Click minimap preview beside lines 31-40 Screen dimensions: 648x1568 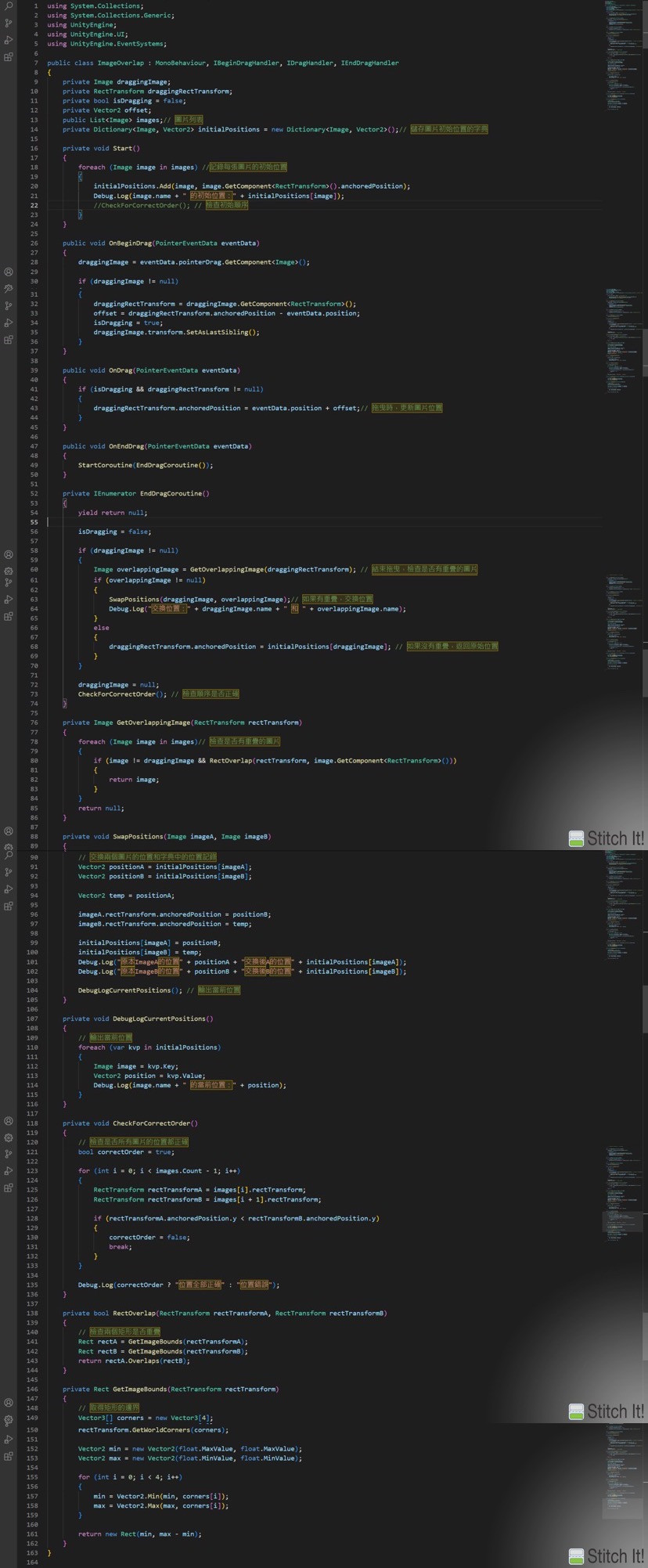tap(624, 341)
